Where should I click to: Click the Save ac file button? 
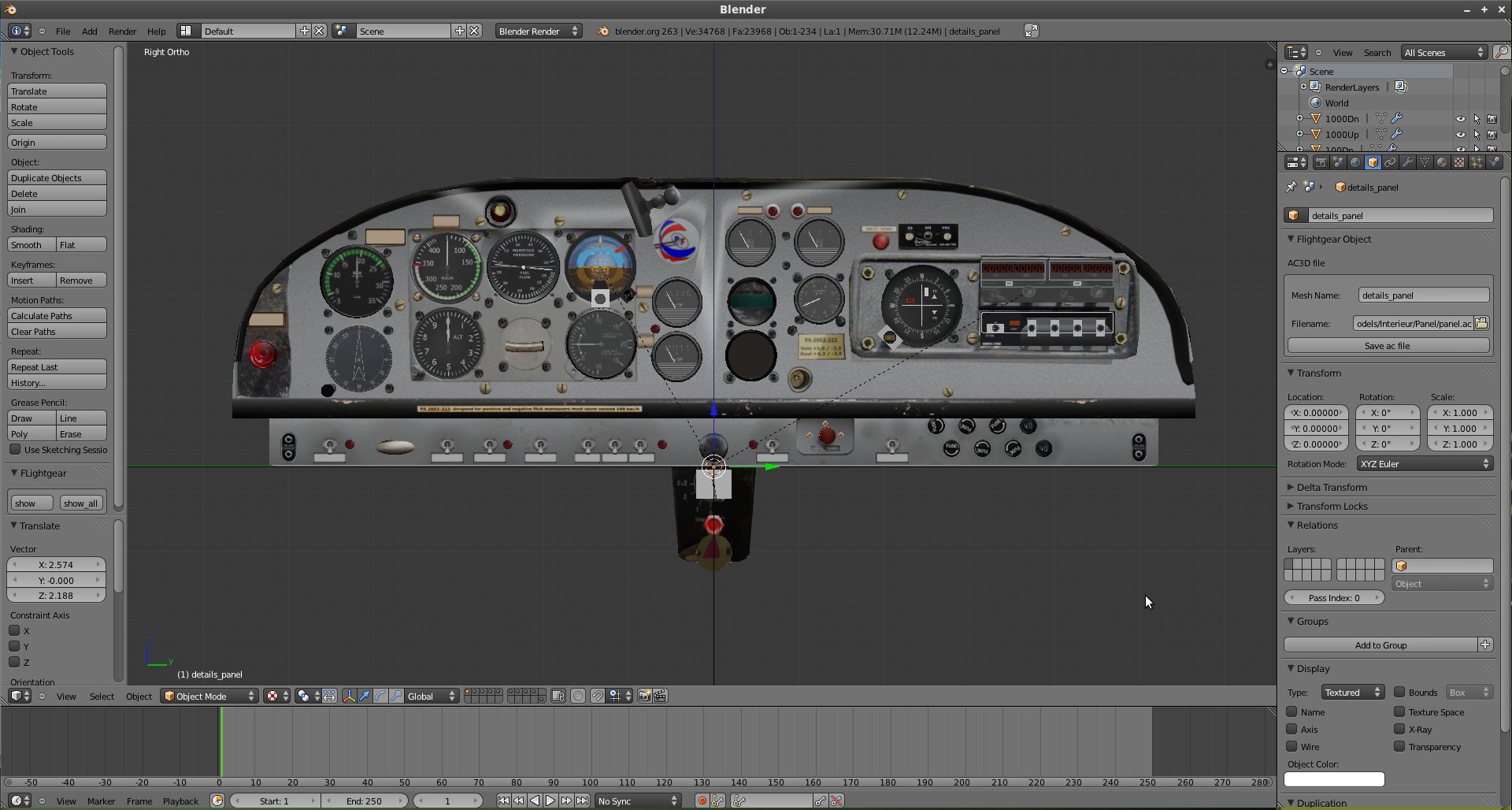pos(1387,345)
